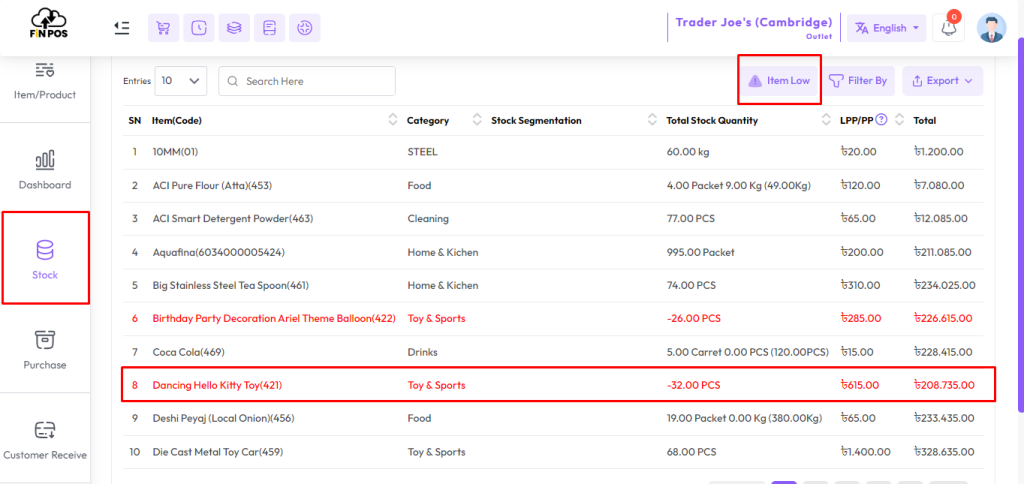
Task: Select the 10MM(01) item row
Action: 553,152
